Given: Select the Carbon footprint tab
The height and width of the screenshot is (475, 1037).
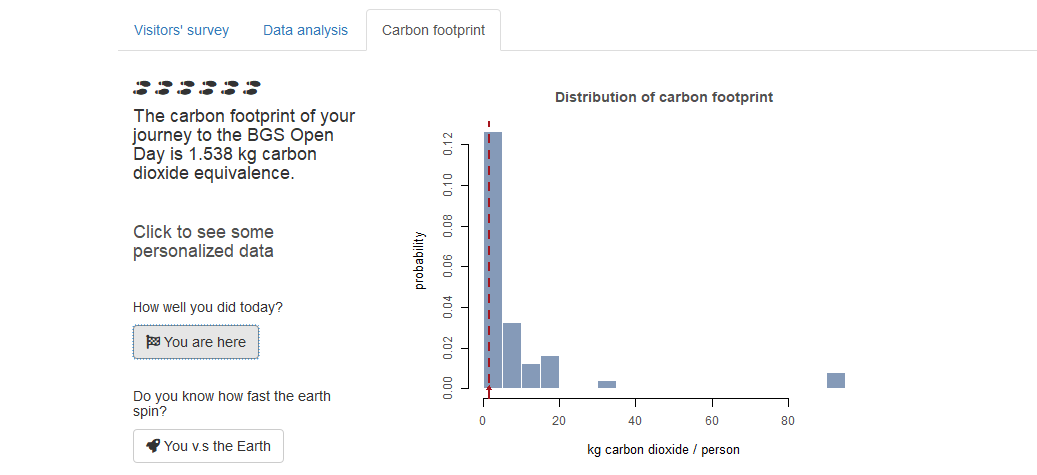Looking at the screenshot, I should [433, 30].
